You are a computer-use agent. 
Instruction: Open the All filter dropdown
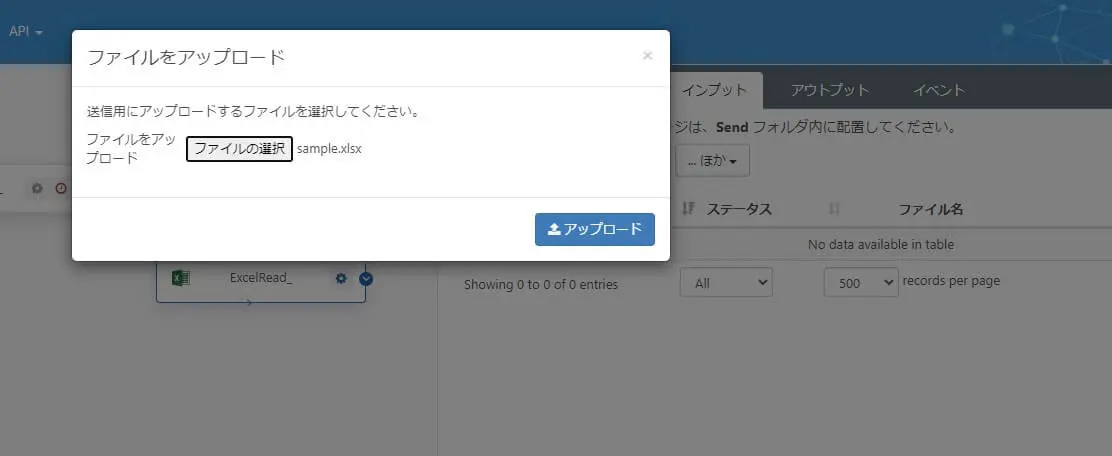[726, 283]
